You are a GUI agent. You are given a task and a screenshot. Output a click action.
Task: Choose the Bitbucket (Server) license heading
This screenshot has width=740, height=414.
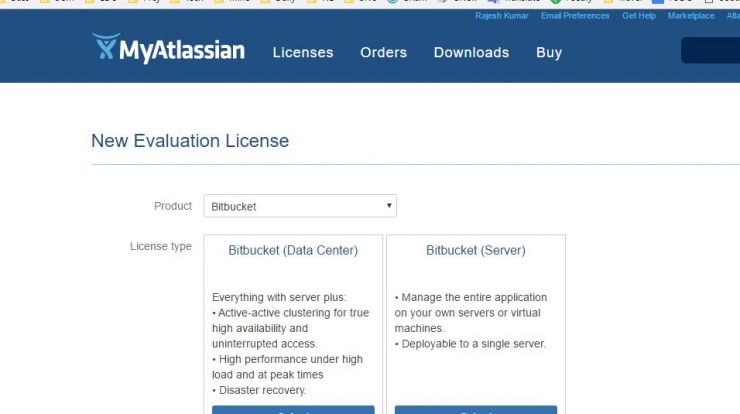pyautogui.click(x=476, y=250)
